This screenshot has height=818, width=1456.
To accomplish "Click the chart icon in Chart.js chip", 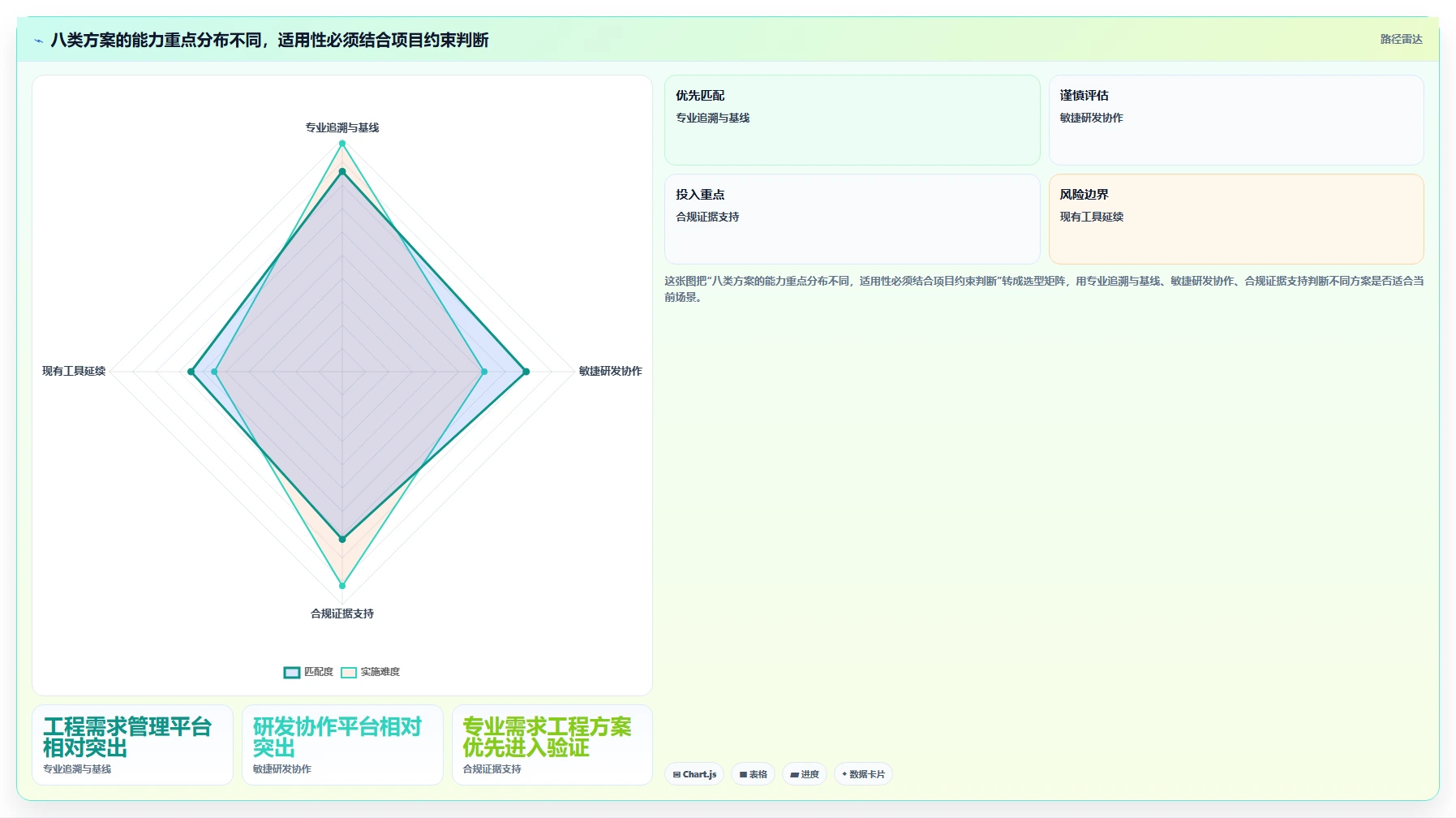I will [676, 774].
